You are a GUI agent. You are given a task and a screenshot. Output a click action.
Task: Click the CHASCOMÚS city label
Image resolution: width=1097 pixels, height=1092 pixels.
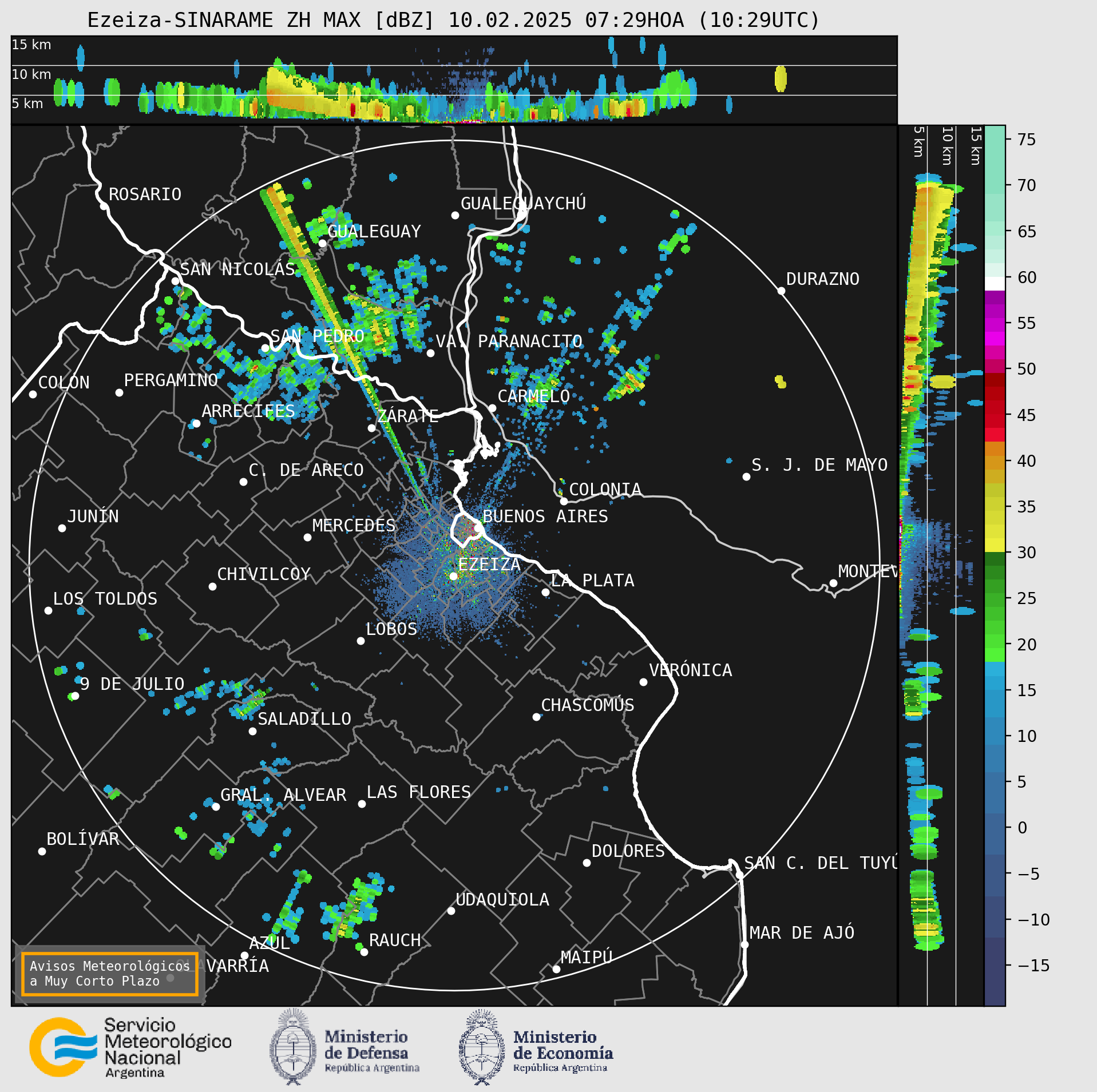click(588, 705)
